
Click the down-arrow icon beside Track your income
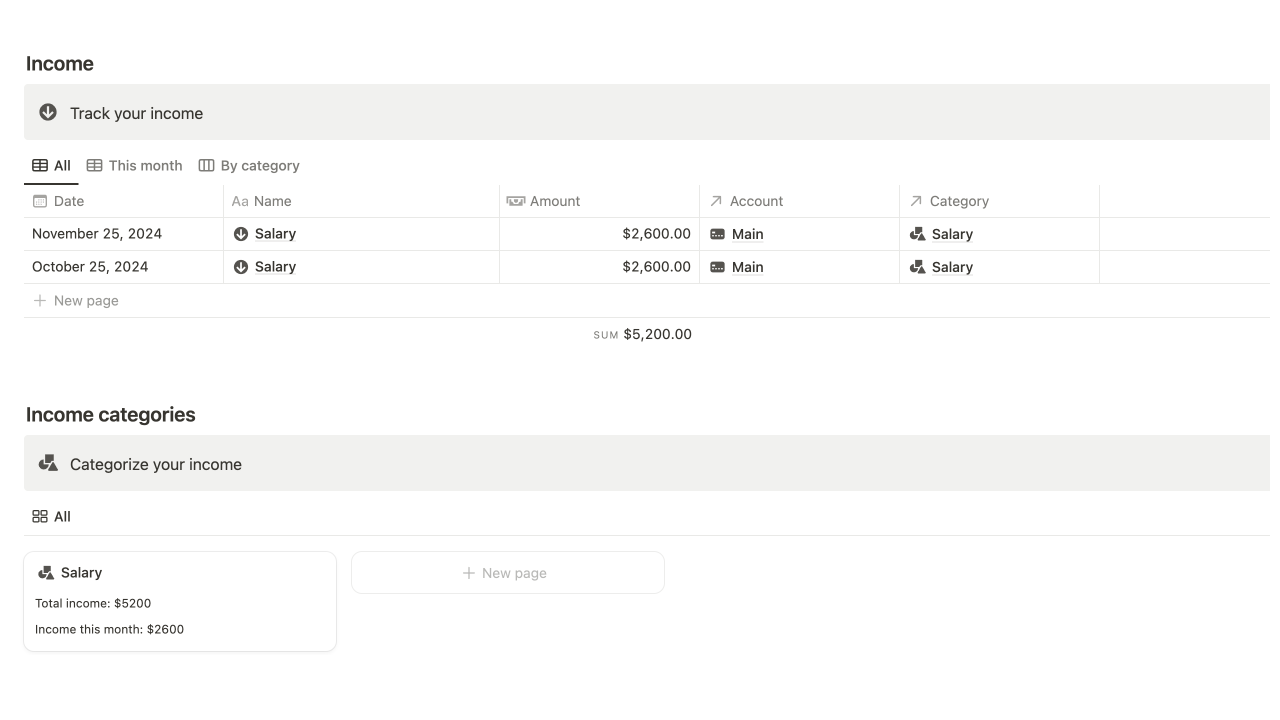48,112
